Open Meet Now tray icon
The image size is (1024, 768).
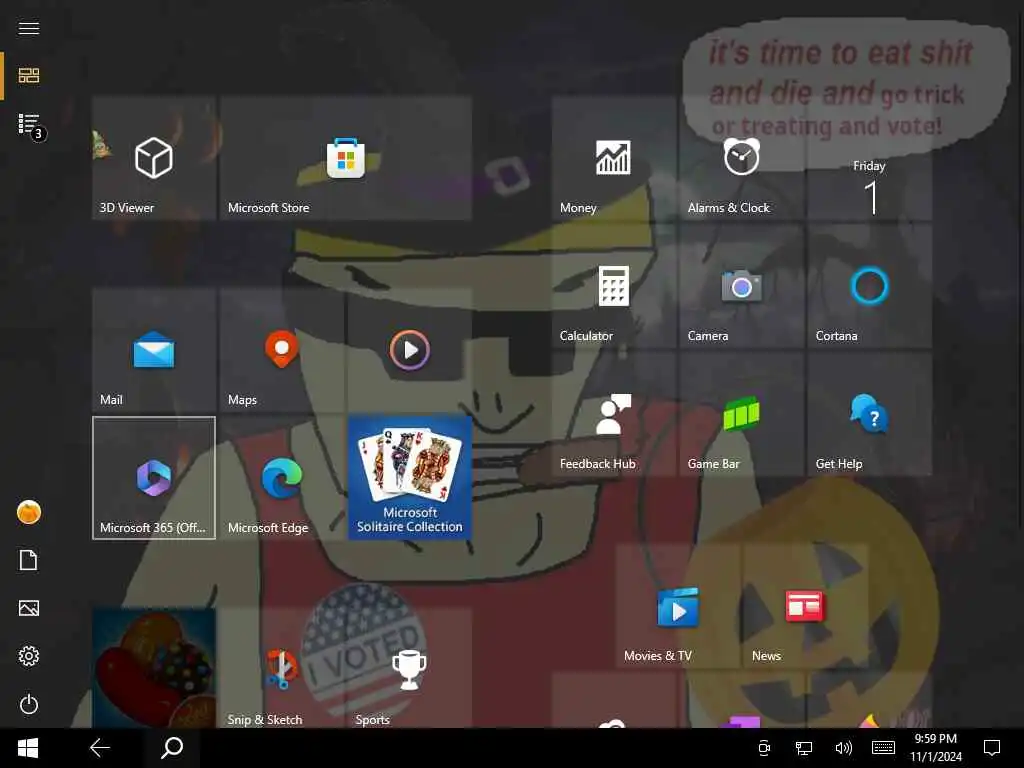(763, 748)
